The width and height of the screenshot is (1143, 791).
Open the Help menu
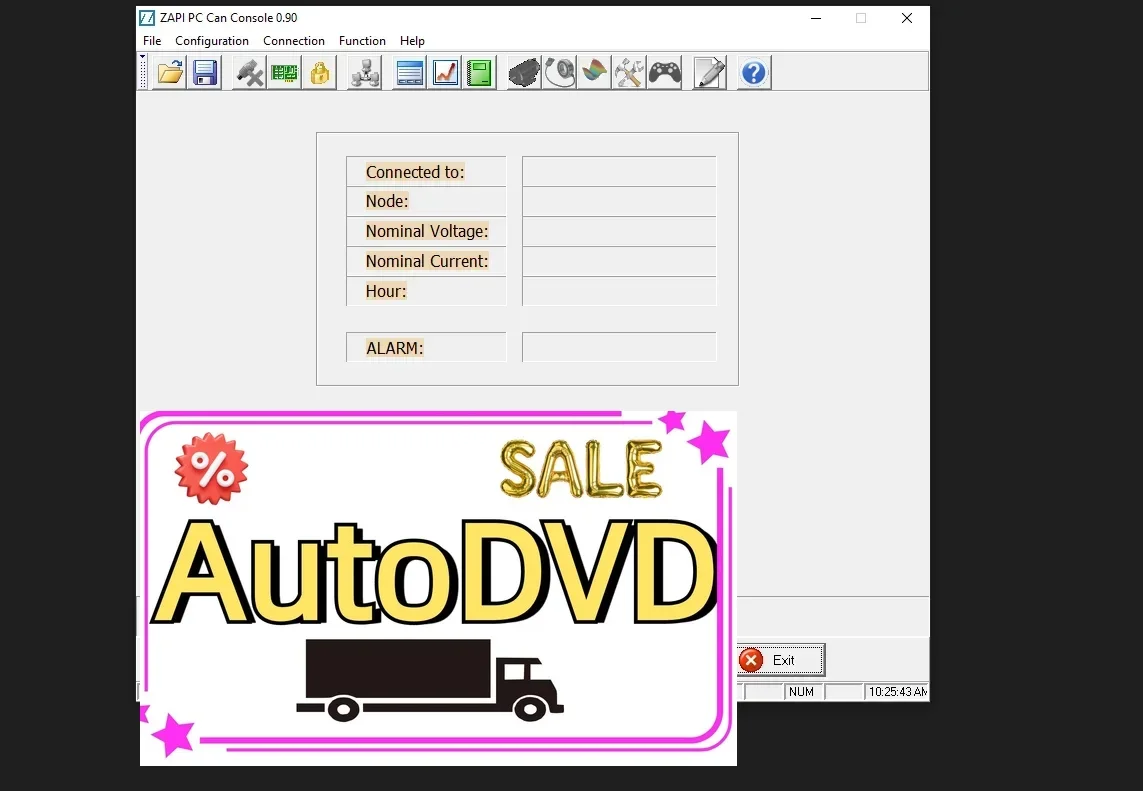click(x=412, y=41)
